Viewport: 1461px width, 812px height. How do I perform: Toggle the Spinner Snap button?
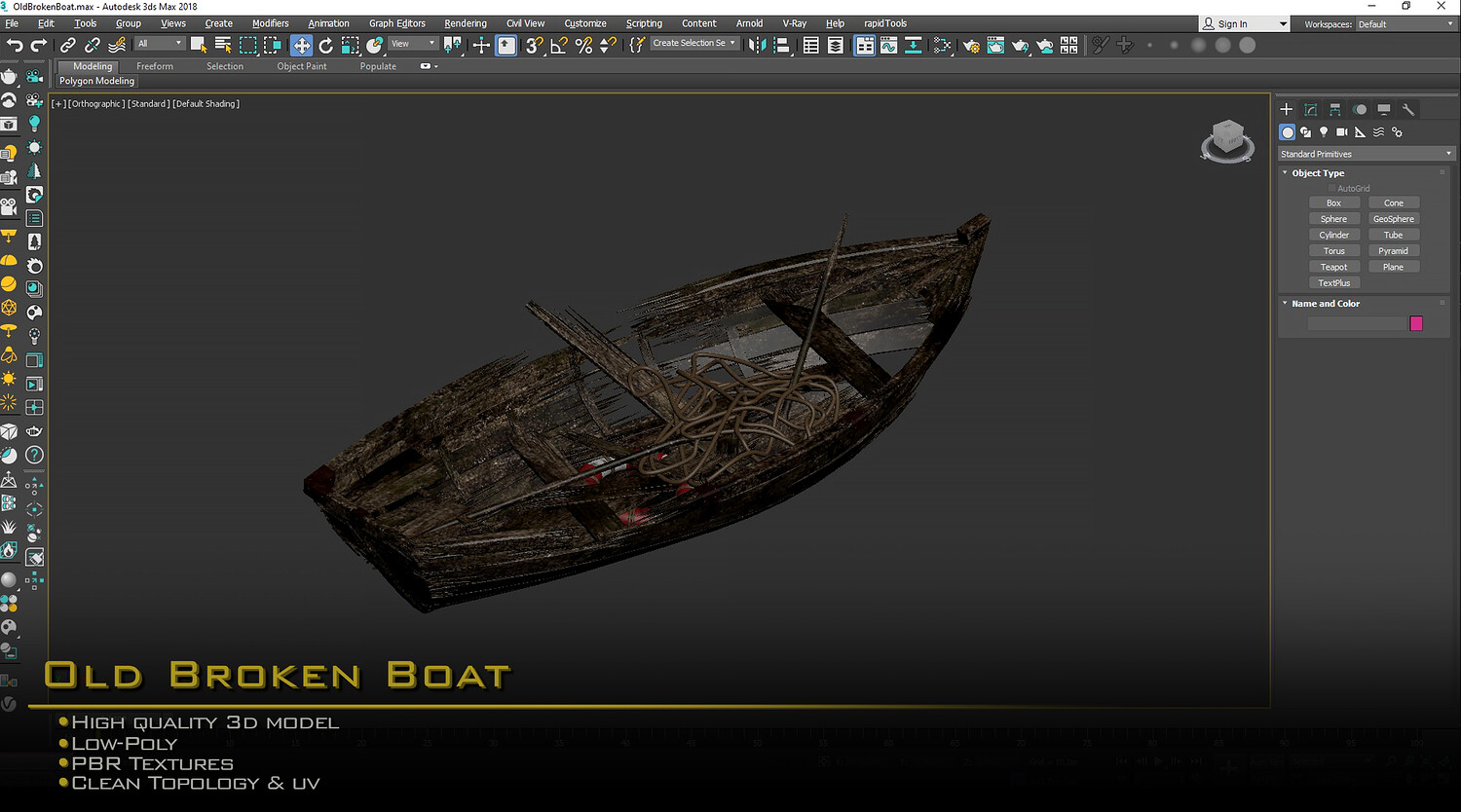(608, 45)
